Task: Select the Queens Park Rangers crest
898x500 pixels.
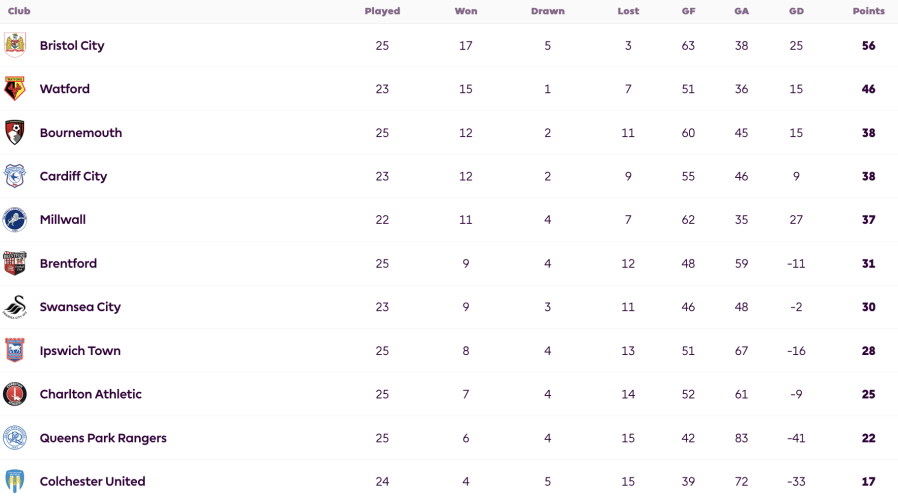Action: [x=15, y=438]
